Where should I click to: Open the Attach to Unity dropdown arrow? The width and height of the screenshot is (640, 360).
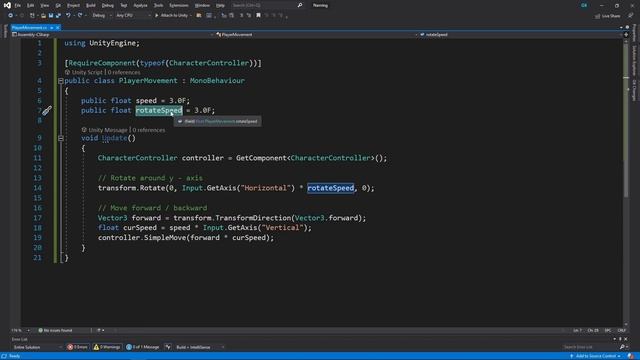coord(191,16)
